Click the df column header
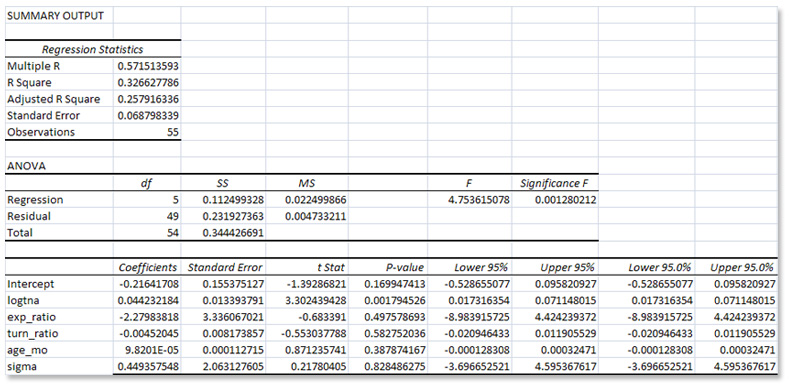This screenshot has height=387, width=790. click(x=147, y=183)
